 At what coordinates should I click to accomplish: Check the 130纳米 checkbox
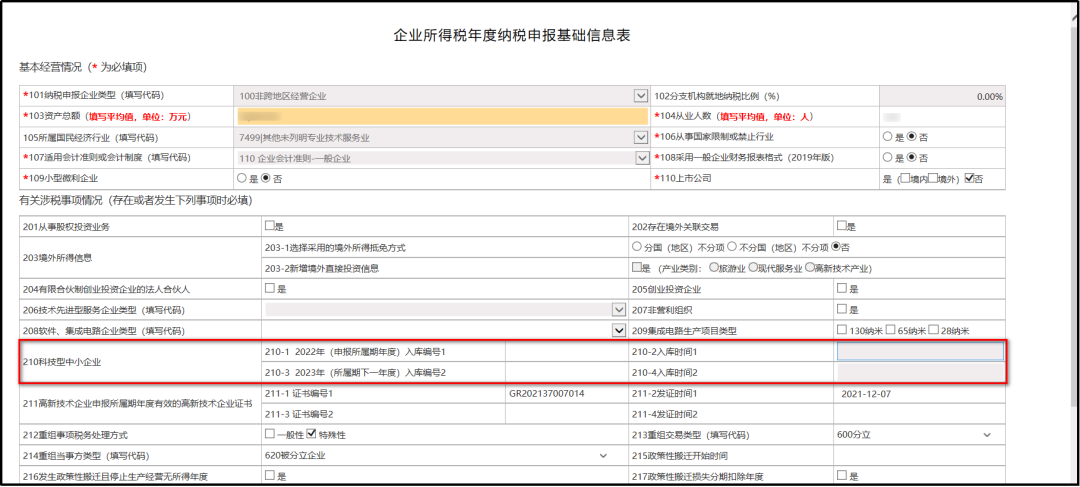842,330
